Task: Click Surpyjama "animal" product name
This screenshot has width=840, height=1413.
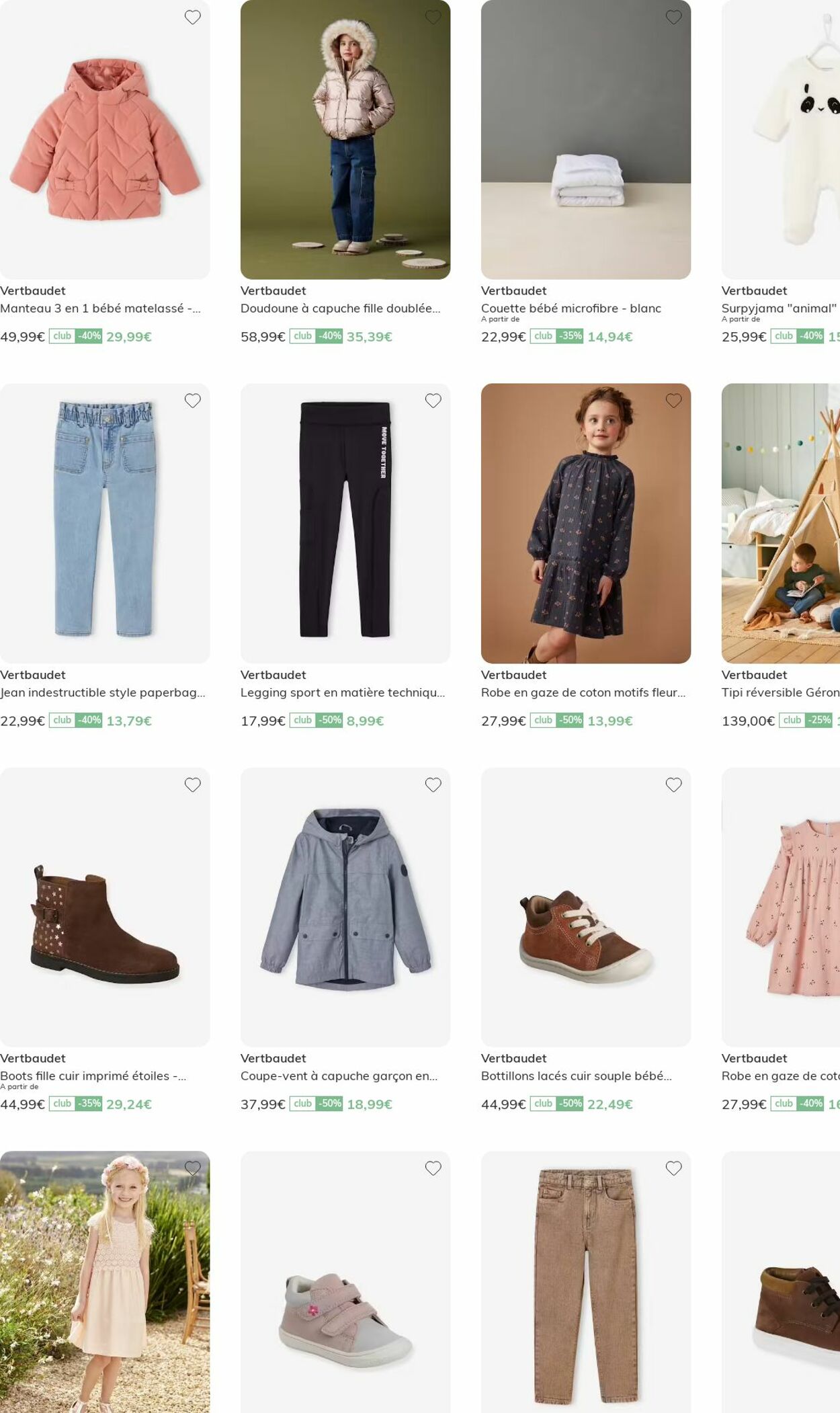Action: point(780,309)
